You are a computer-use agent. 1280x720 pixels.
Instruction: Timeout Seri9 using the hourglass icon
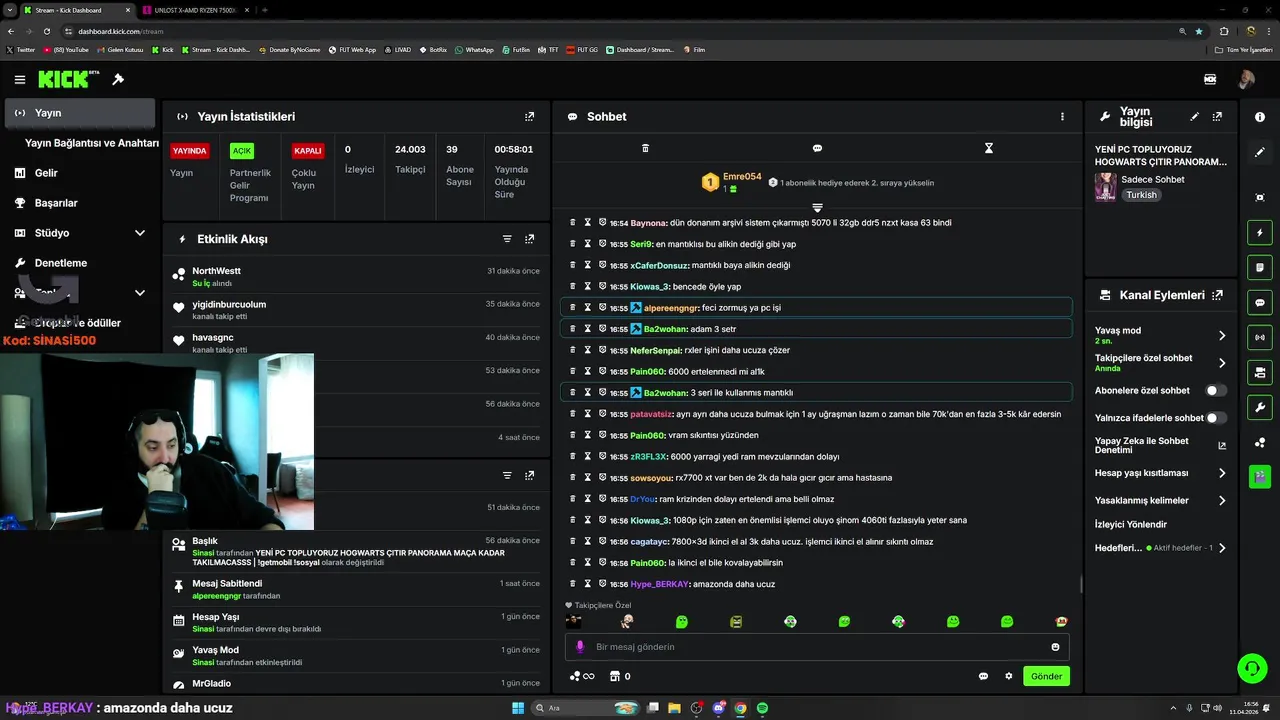click(588, 244)
